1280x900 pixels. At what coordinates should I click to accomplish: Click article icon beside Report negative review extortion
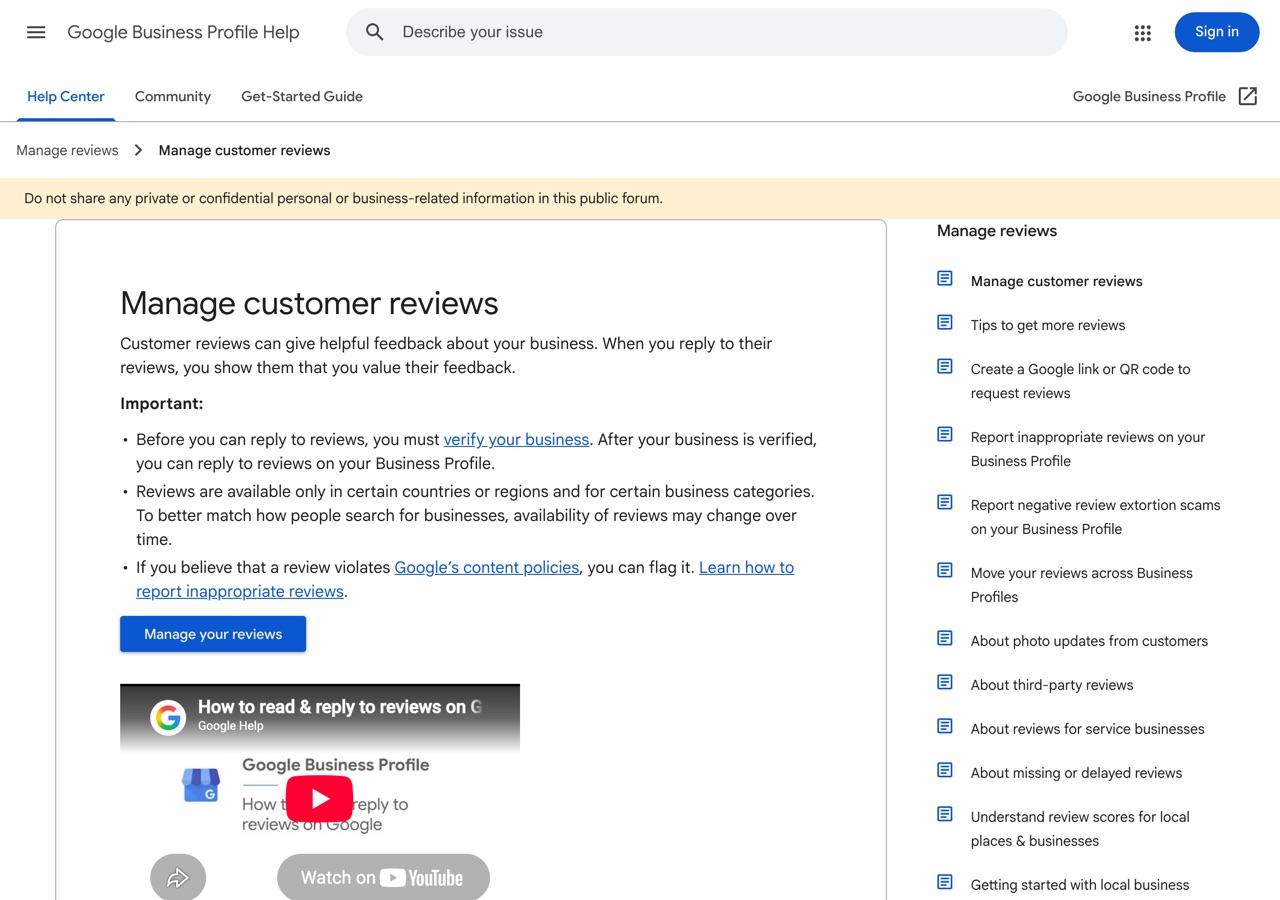945,503
